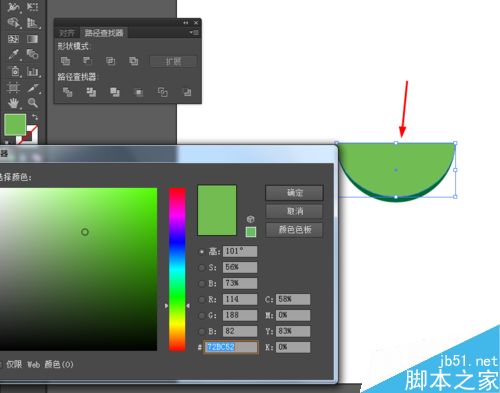Collapse the Pathfinder panel with double arrows
500x393 pixels.
point(186,23)
